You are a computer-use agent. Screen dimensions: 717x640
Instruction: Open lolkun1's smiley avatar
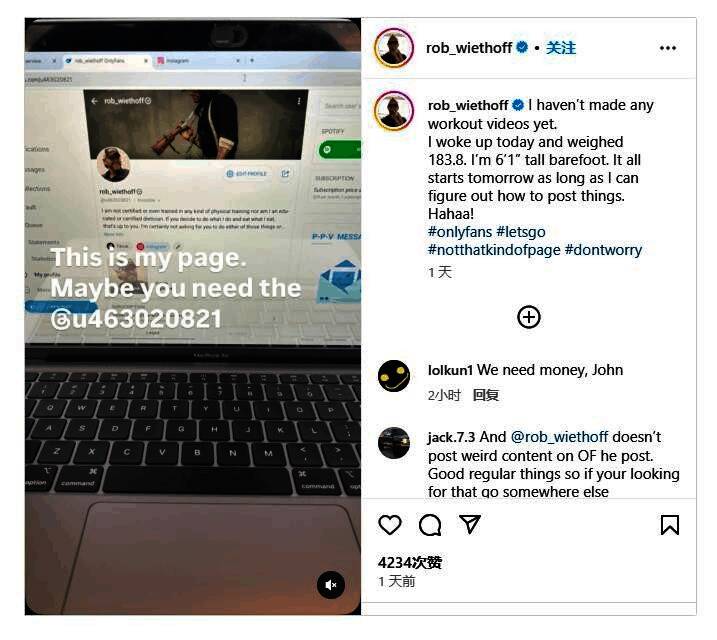394,376
